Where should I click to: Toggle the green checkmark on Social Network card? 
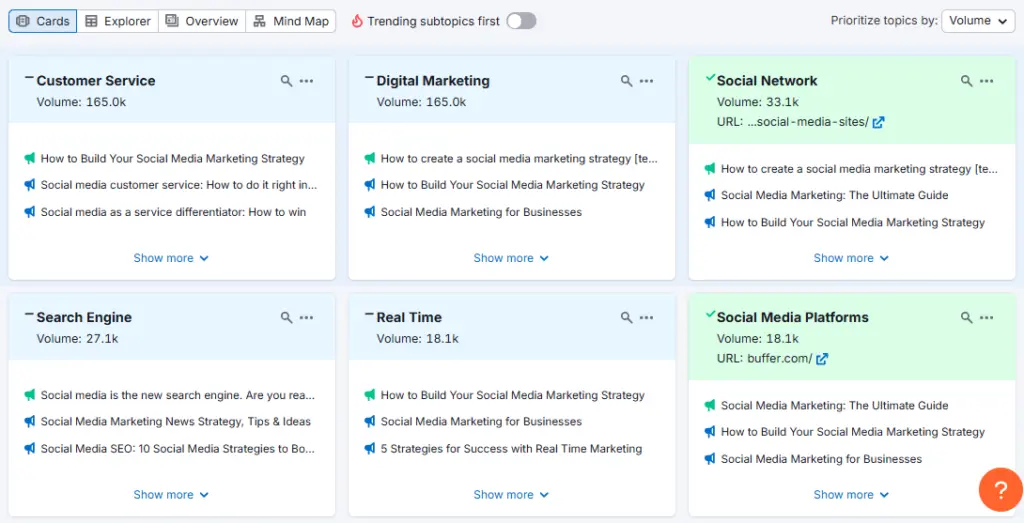tap(710, 78)
